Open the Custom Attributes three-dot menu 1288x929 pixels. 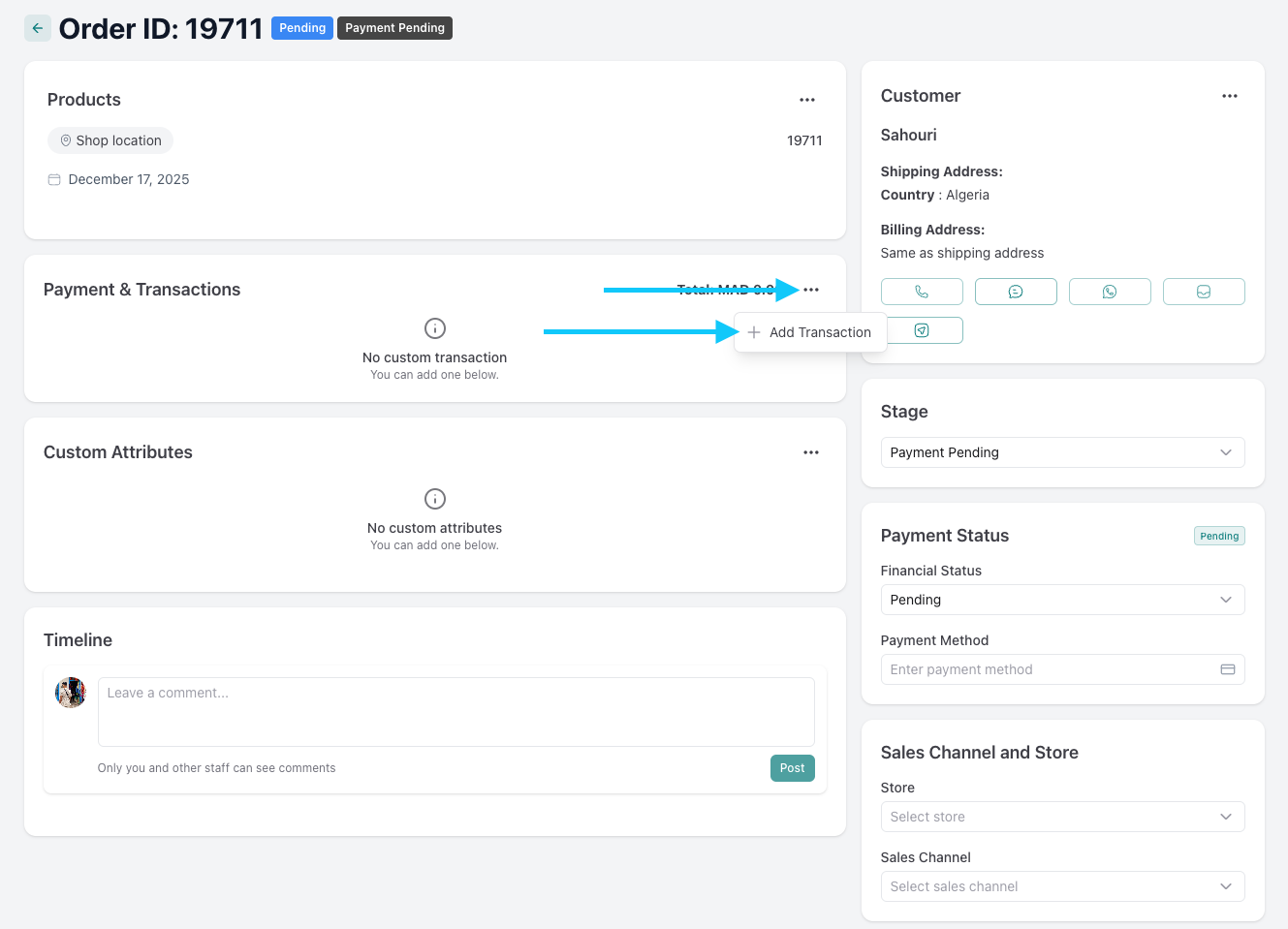[810, 452]
